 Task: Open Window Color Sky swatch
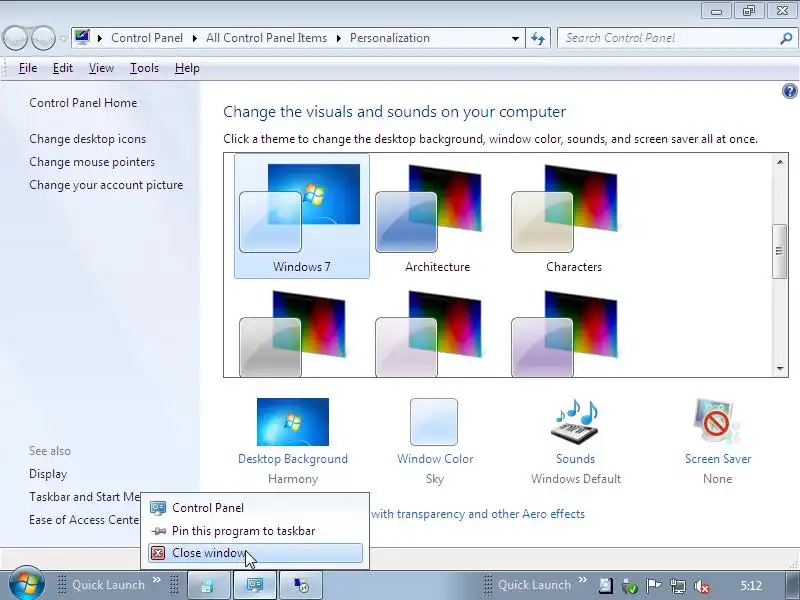click(x=434, y=422)
